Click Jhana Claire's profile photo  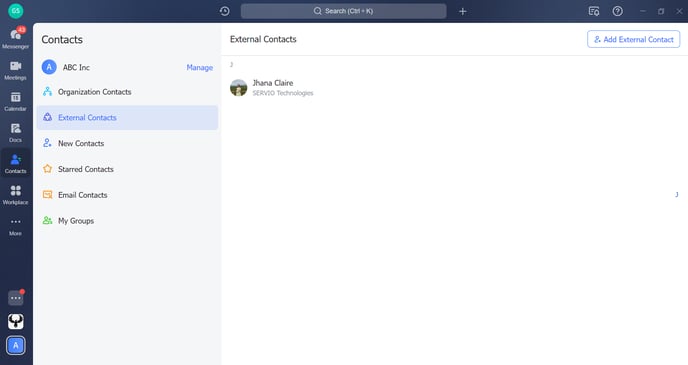(239, 88)
